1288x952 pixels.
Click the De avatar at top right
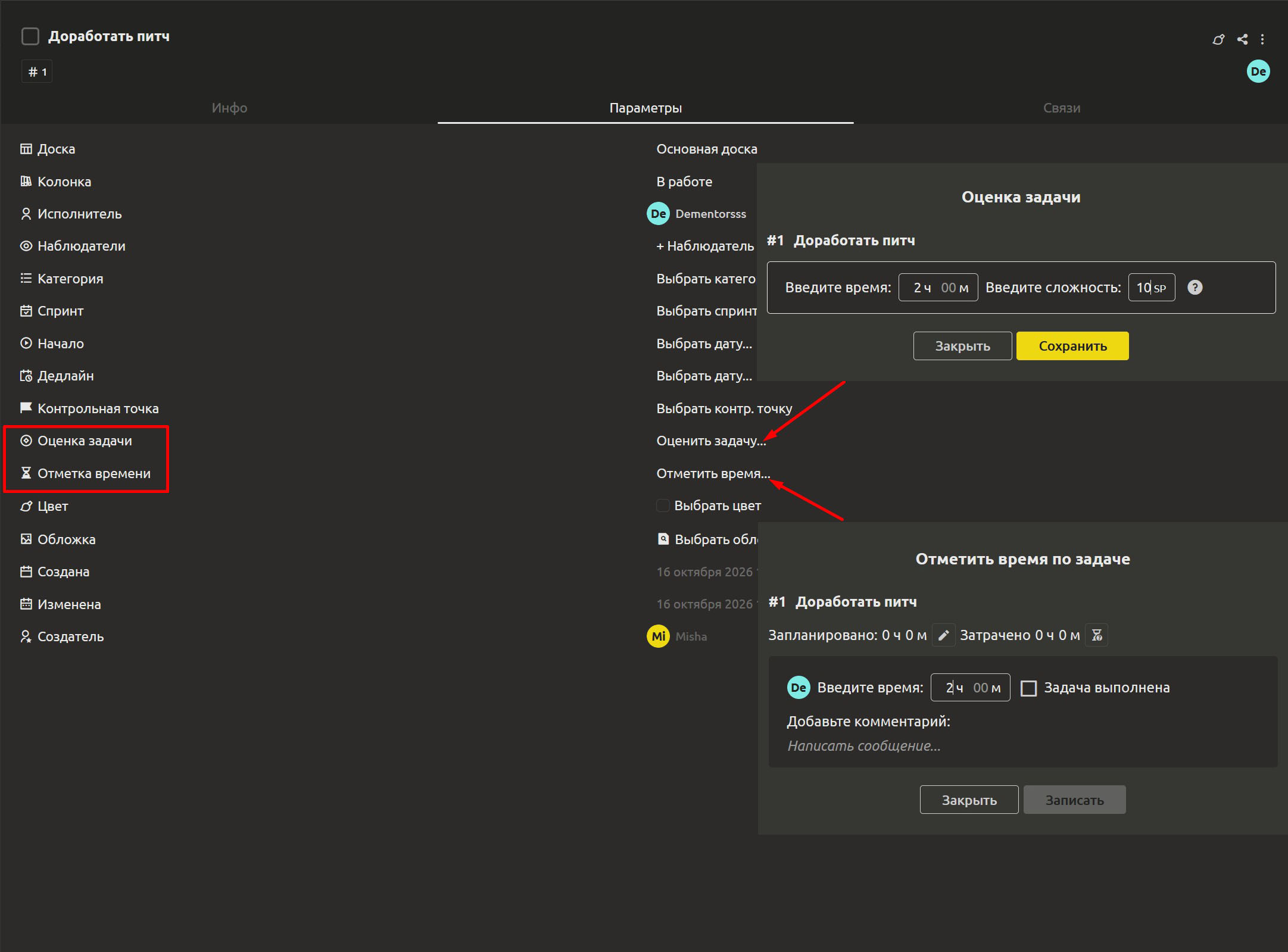tap(1258, 71)
